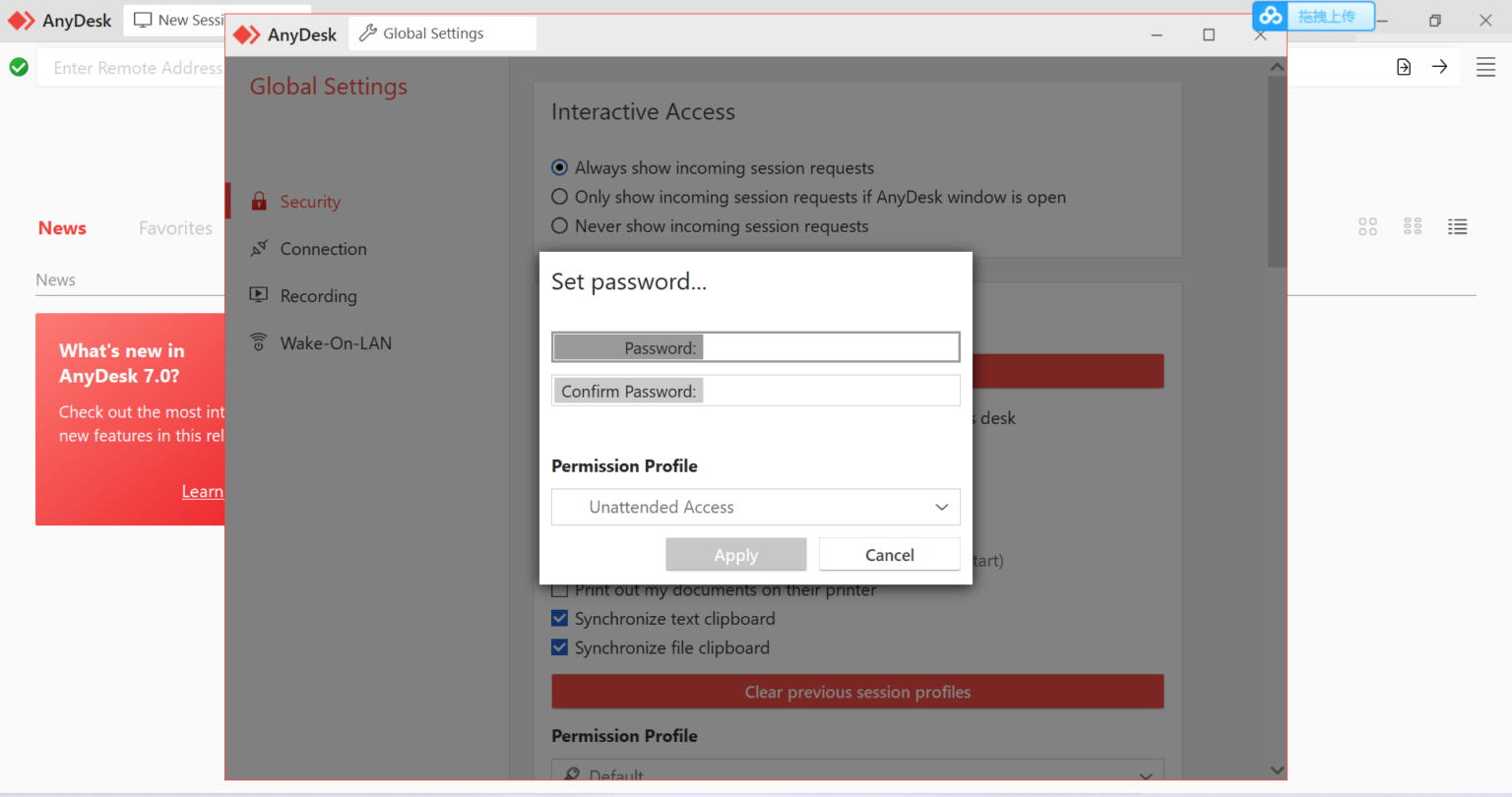The image size is (1512, 797).
Task: Click the Wake-On-LAN signal icon
Action: coord(259,342)
